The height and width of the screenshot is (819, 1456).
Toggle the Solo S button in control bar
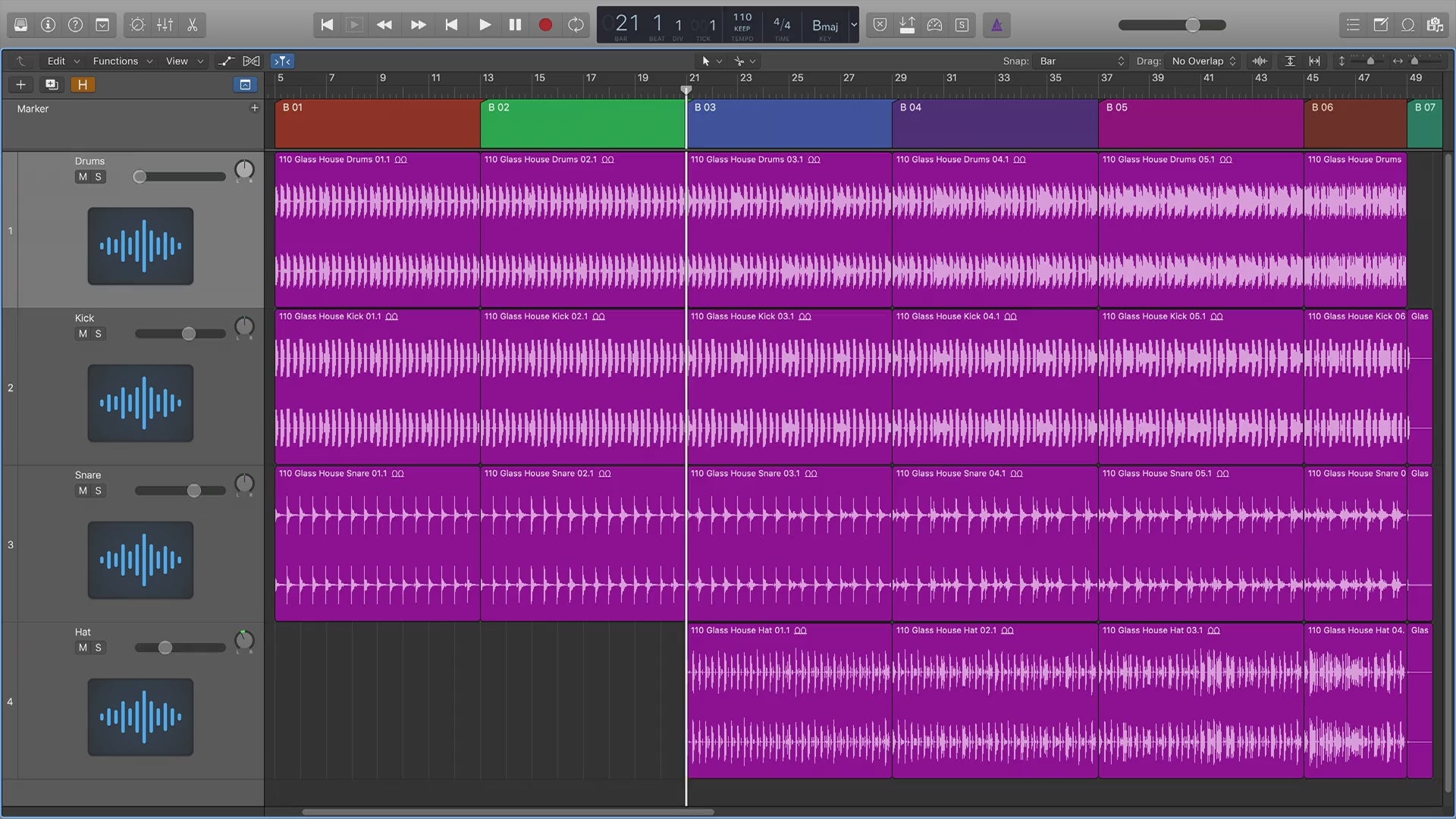tap(962, 25)
